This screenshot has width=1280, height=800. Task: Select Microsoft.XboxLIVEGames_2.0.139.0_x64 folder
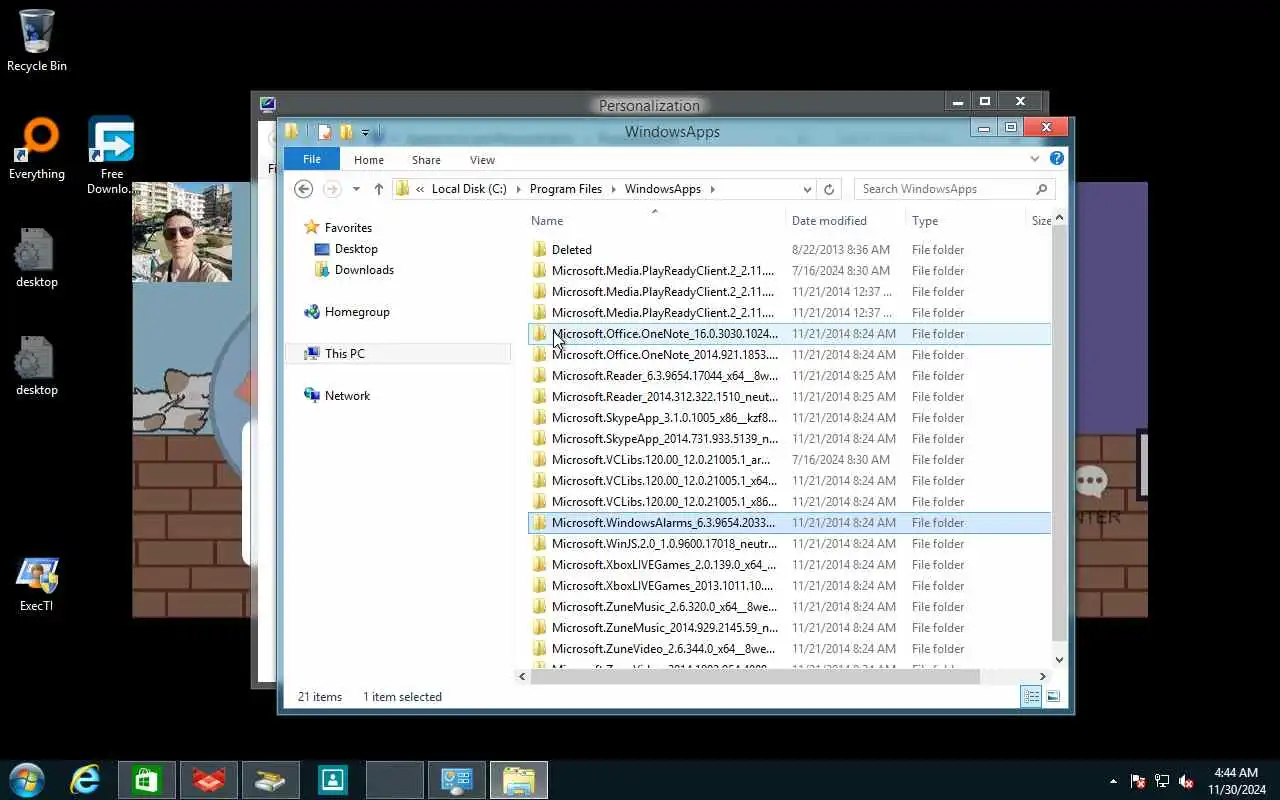(789, 565)
